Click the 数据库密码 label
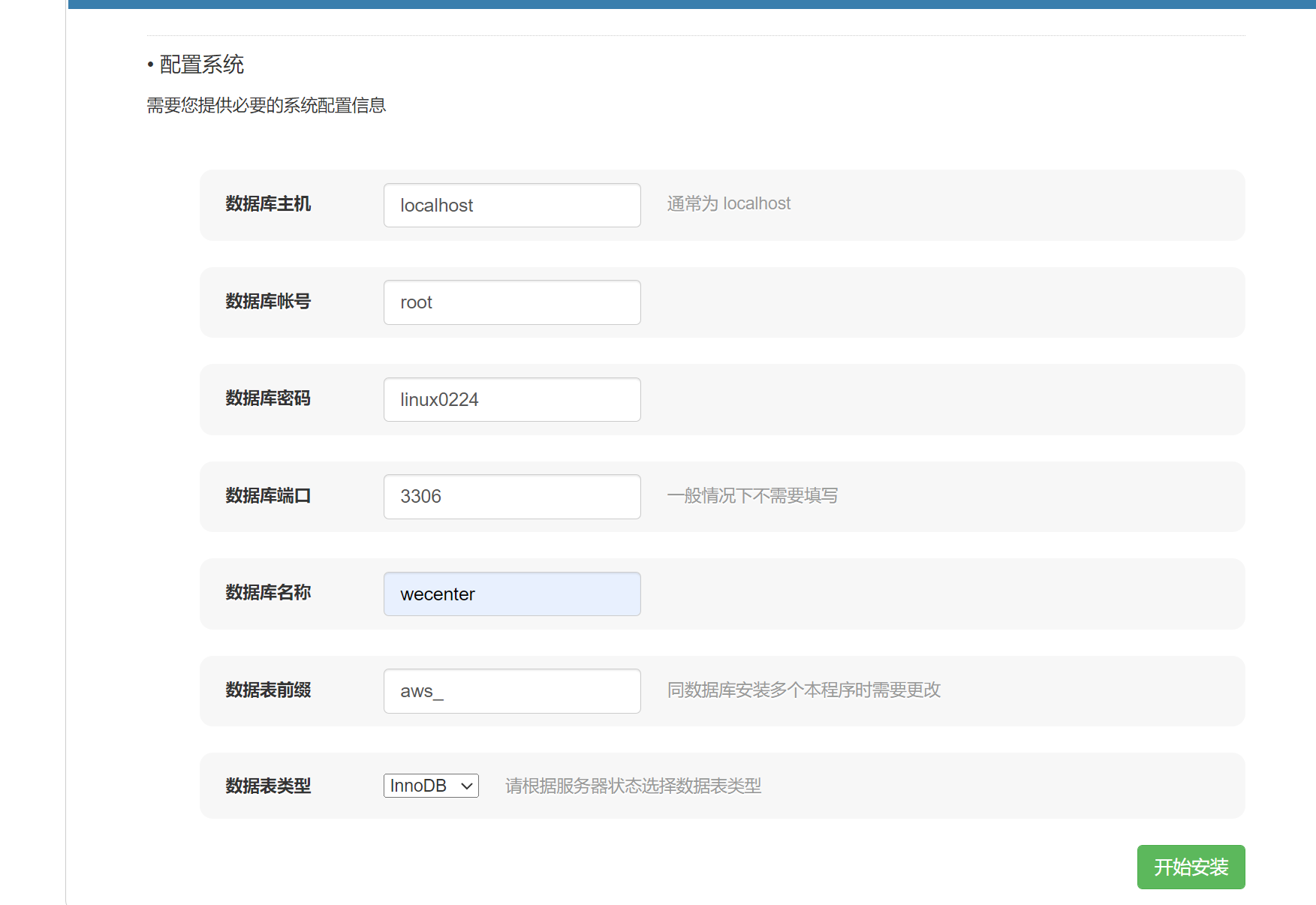 pos(268,398)
